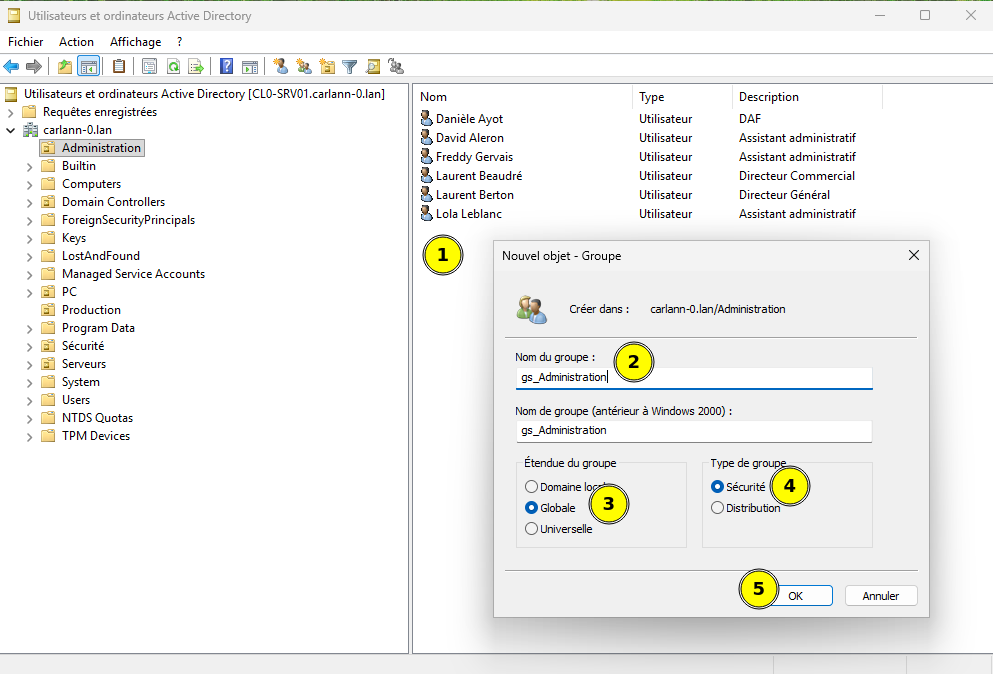Expand the TPM Devices node
993x674 pixels.
(x=29, y=437)
